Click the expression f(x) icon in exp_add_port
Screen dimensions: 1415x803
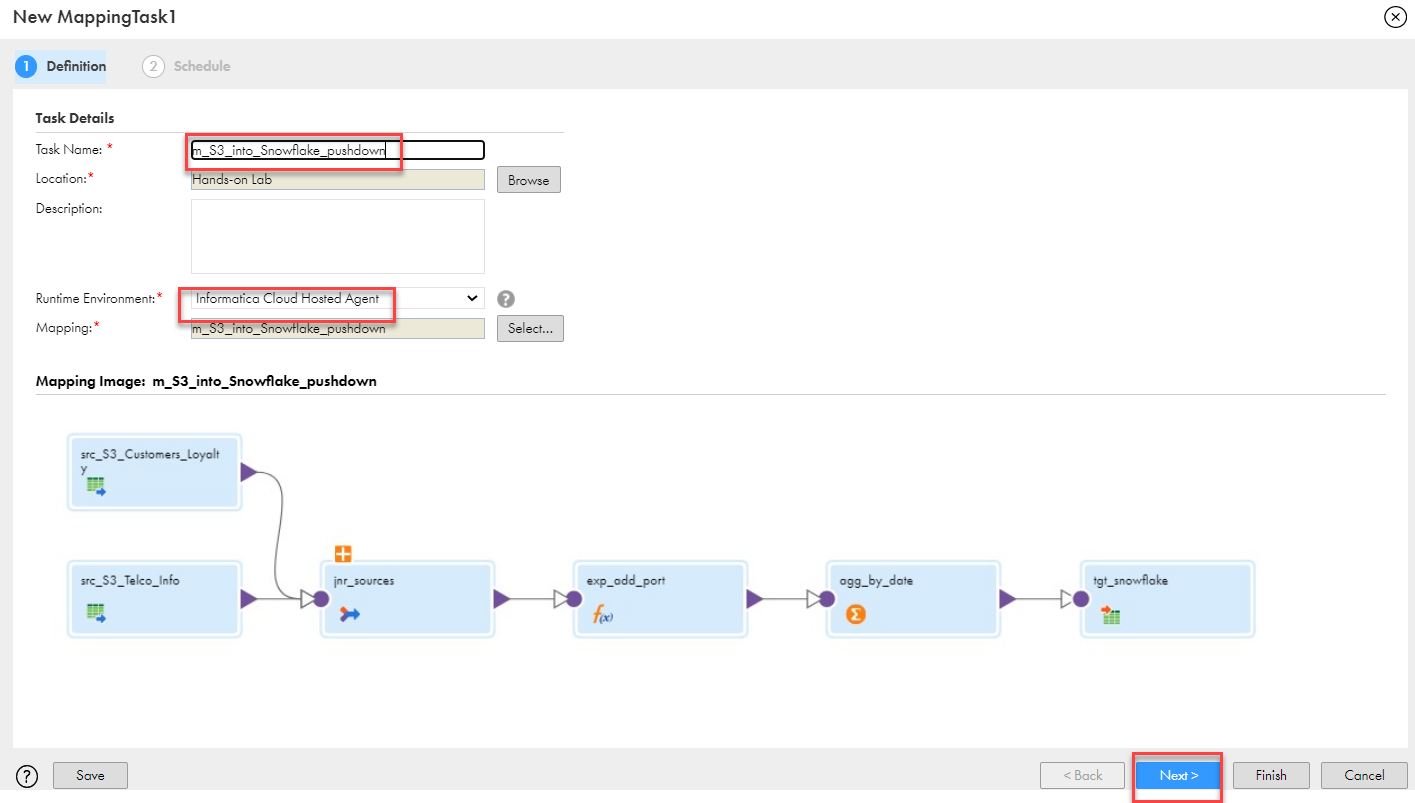tap(602, 615)
